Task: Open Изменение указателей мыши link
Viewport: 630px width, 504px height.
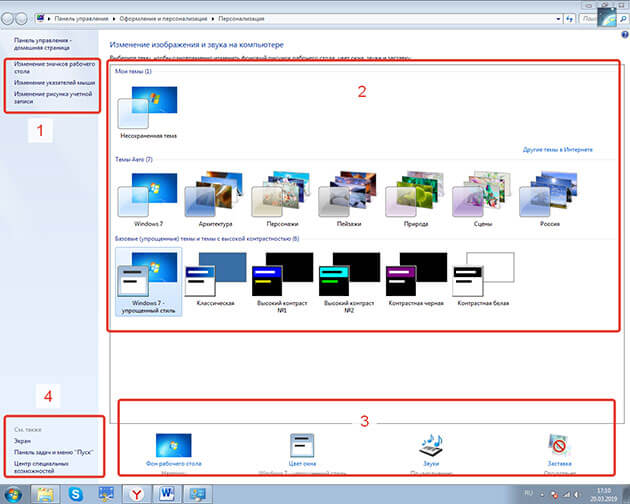Action: pos(54,82)
